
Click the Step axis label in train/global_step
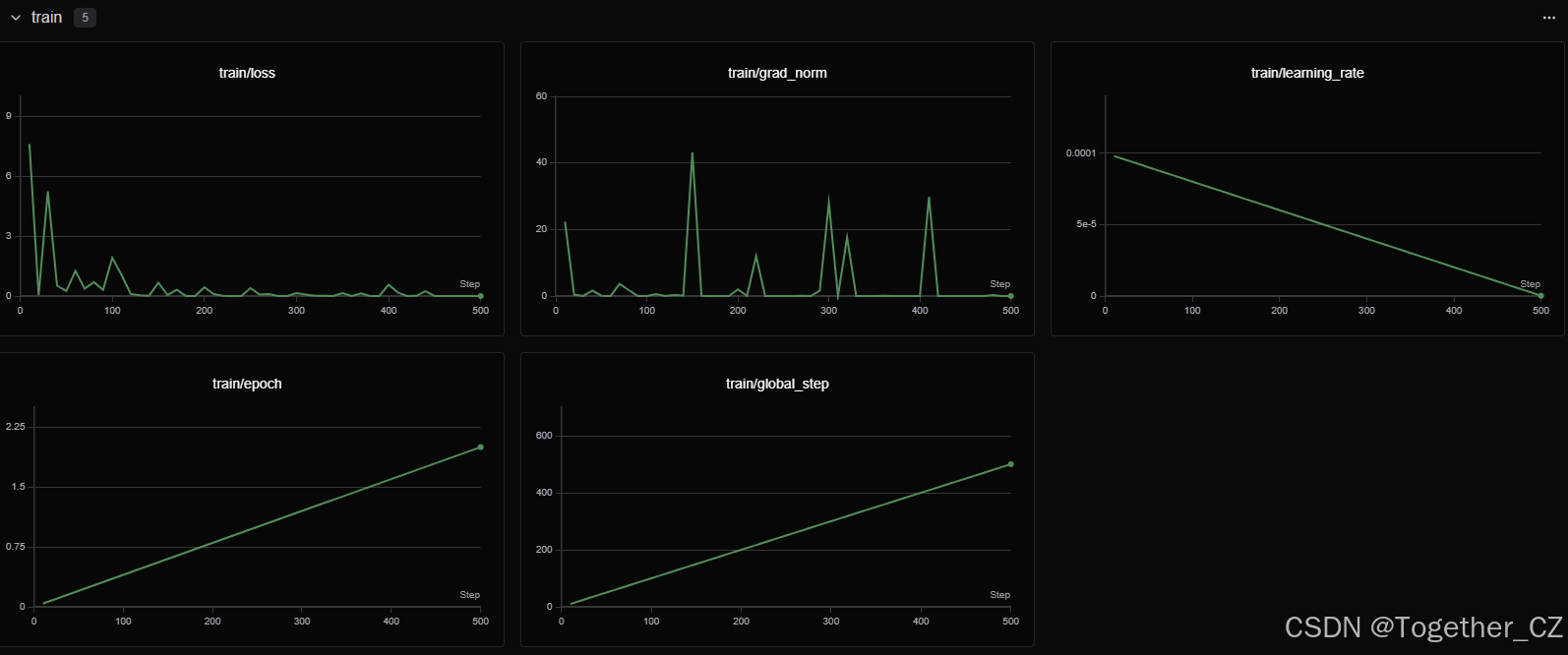coord(999,595)
